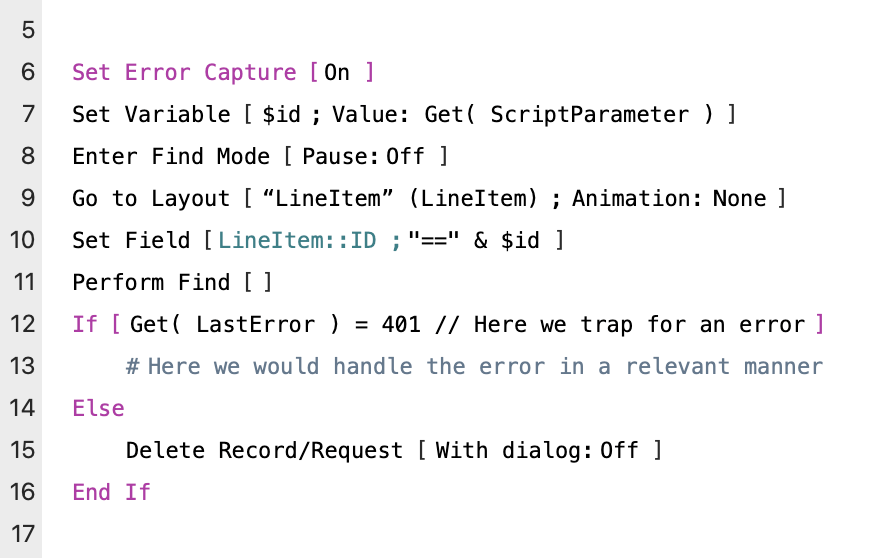Click the Animation: None option
This screenshot has width=884, height=558.
669,199
